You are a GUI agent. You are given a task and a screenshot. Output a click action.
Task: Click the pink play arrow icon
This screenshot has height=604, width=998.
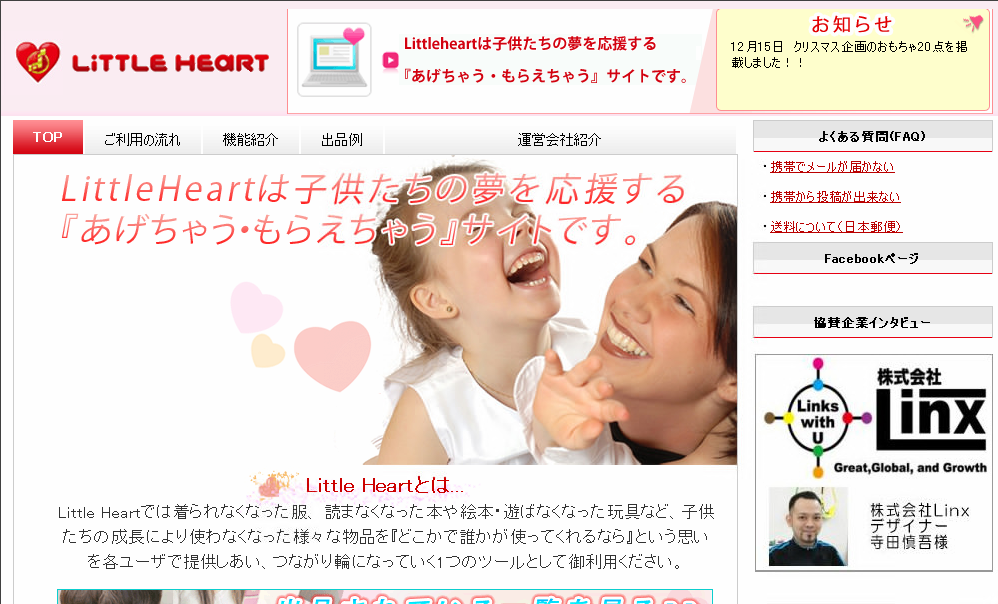(390, 60)
